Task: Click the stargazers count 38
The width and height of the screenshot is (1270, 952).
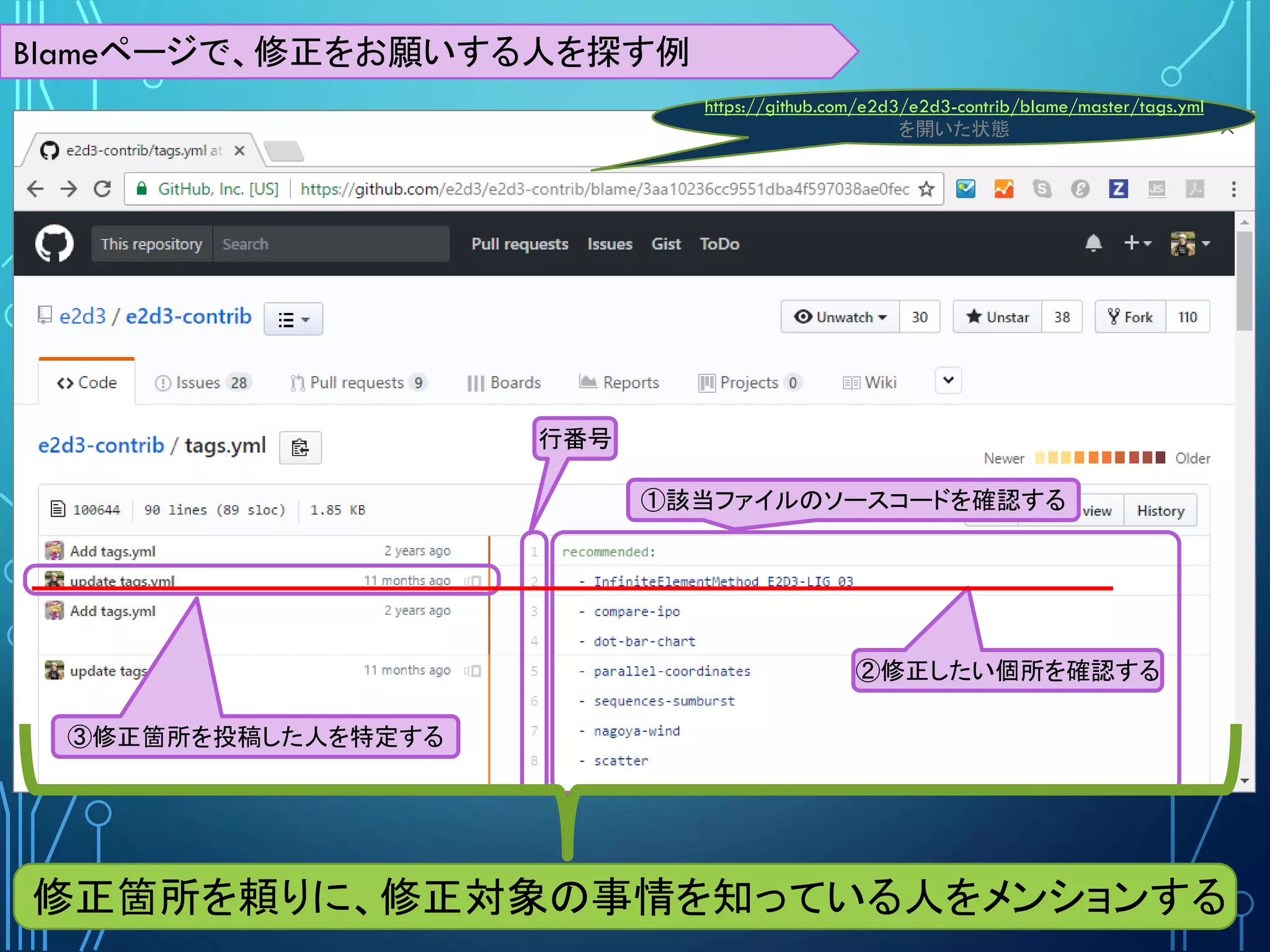Action: [1062, 317]
